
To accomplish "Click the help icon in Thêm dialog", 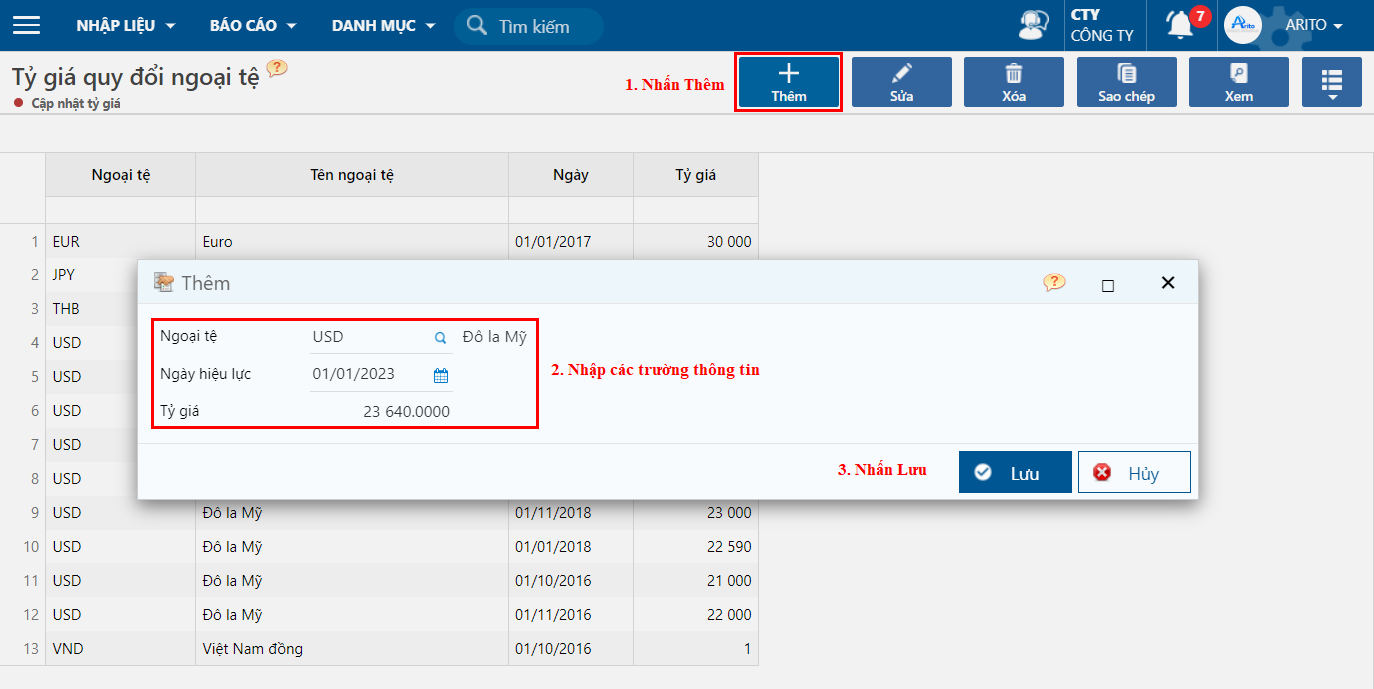I will 1054,283.
